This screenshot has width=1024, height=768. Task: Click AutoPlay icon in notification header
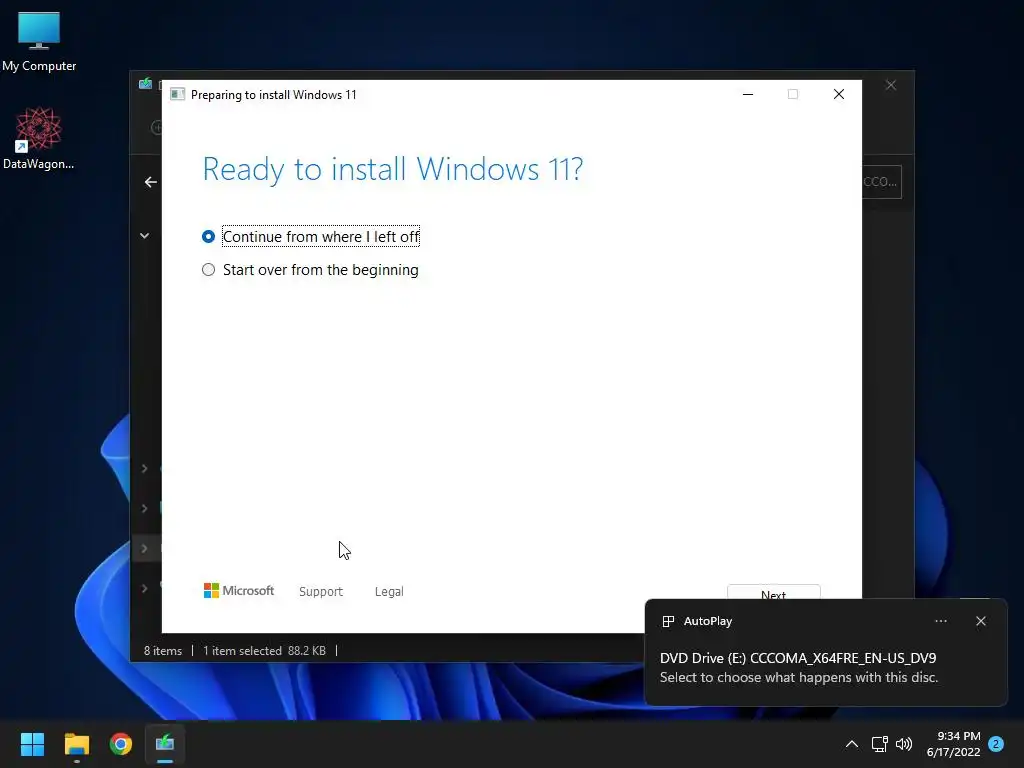(668, 621)
